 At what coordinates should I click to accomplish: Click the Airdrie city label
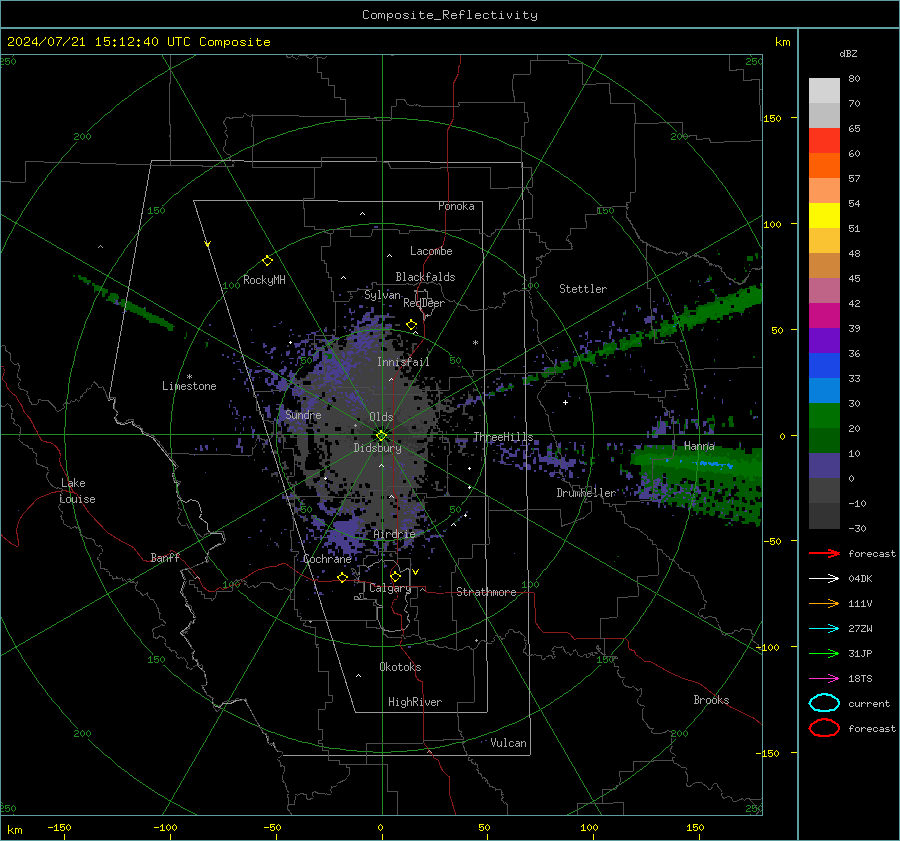tap(394, 534)
